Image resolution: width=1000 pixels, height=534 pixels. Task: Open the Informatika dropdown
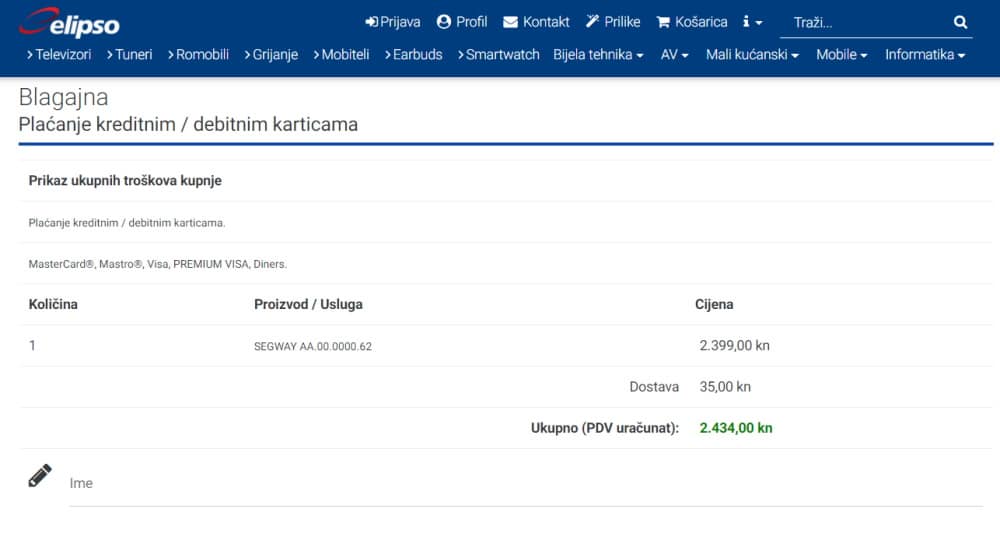tap(924, 55)
